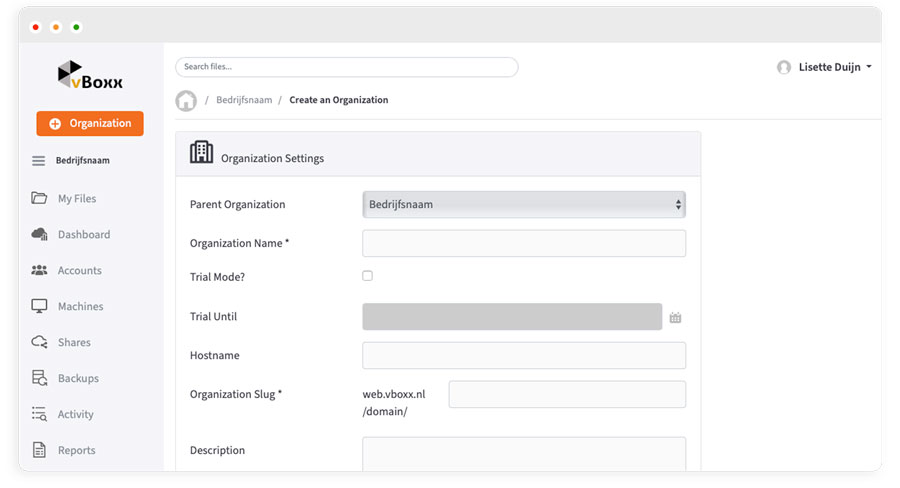The image size is (900, 488).
Task: Open the calendar picker beside Trial Until
Action: (x=675, y=317)
